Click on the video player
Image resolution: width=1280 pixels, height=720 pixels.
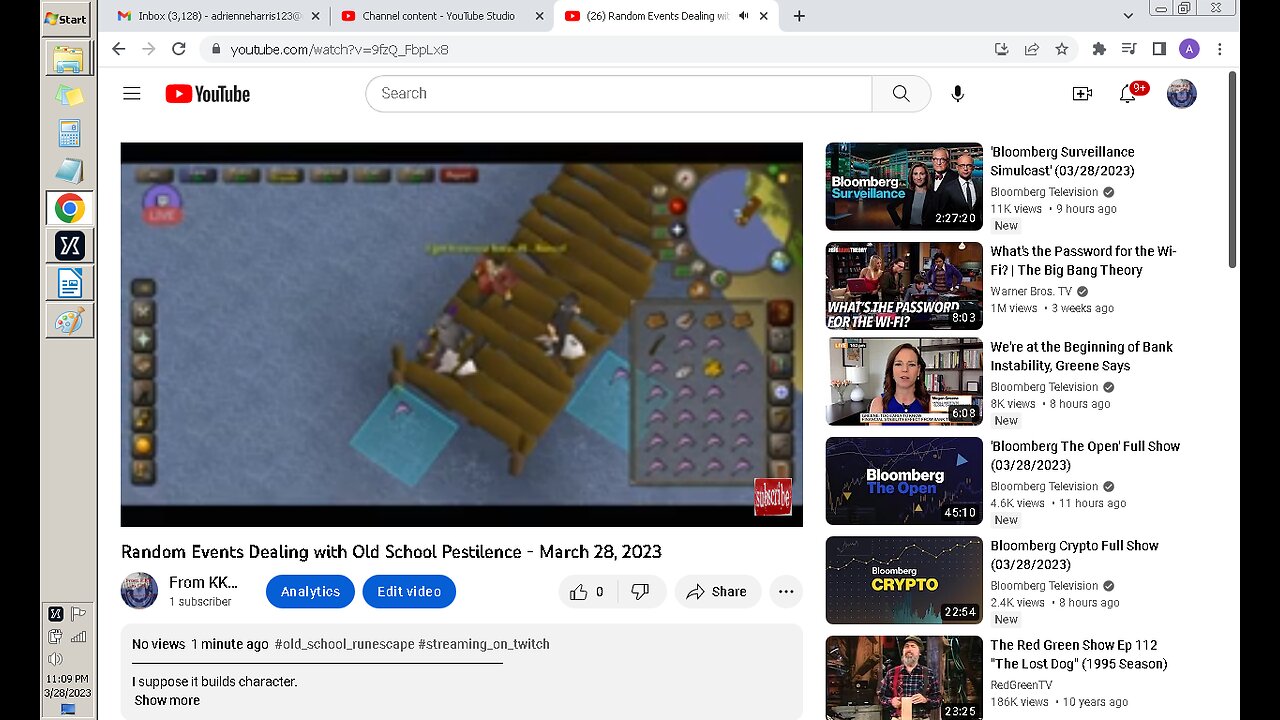tap(462, 334)
